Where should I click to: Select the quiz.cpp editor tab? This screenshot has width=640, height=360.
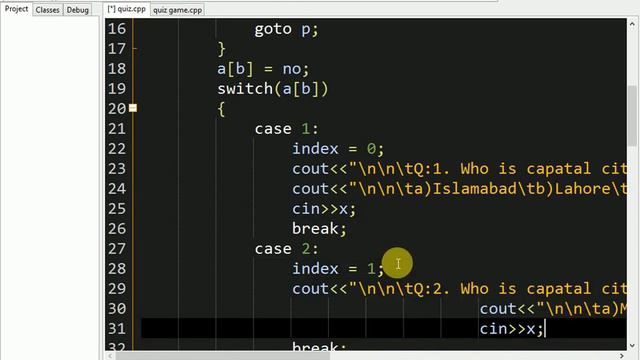pos(127,9)
